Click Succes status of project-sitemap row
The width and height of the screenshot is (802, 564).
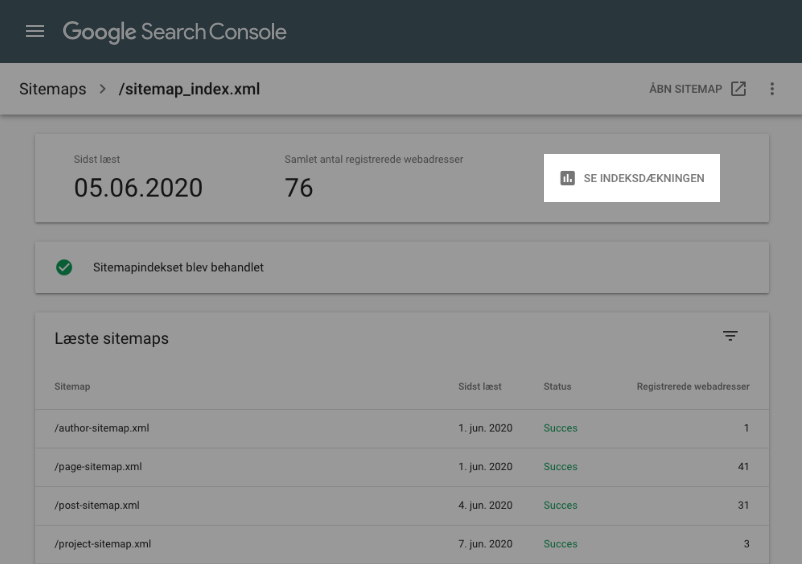(x=560, y=544)
